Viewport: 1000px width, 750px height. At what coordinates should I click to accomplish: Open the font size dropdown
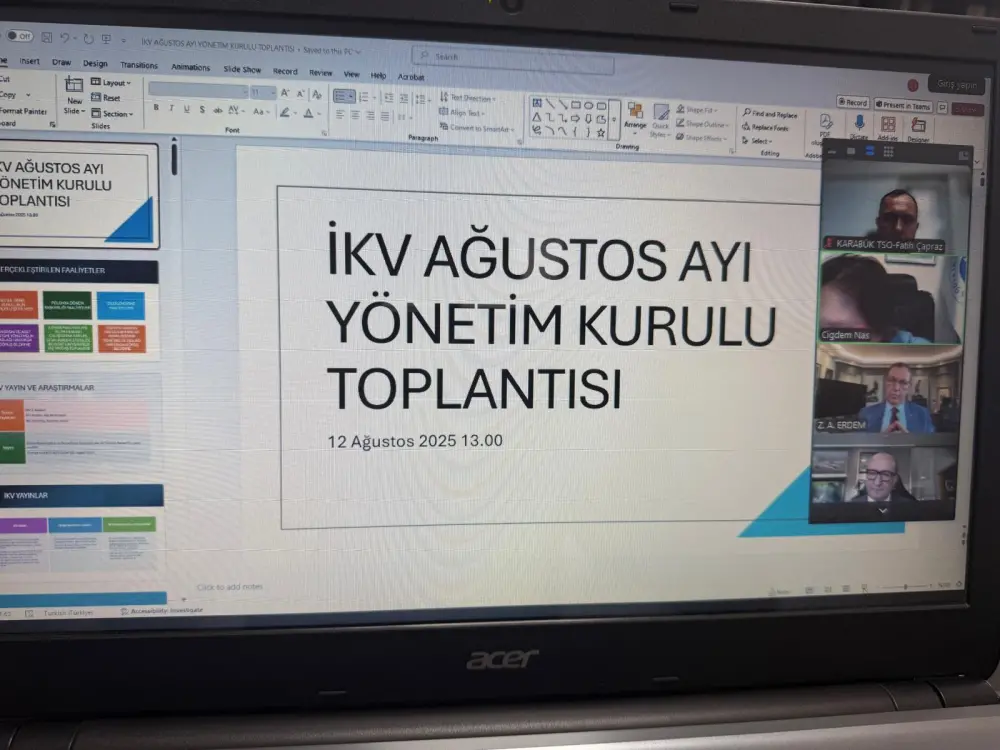(263, 93)
